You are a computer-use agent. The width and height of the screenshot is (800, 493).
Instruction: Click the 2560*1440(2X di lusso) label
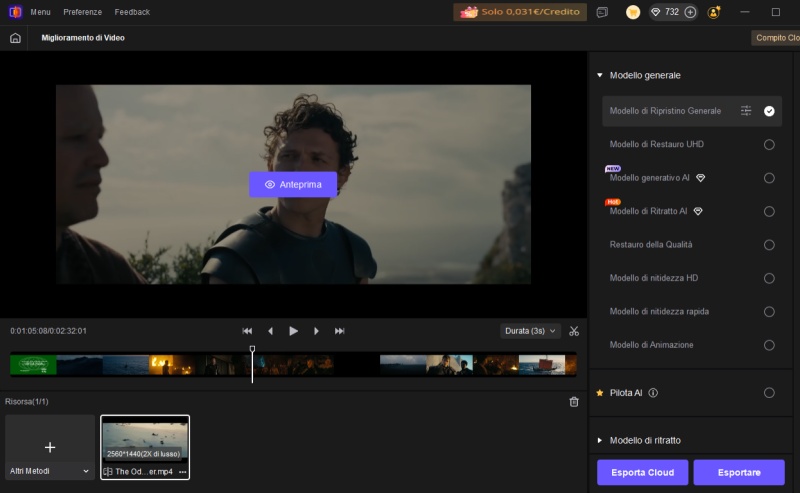click(143, 454)
